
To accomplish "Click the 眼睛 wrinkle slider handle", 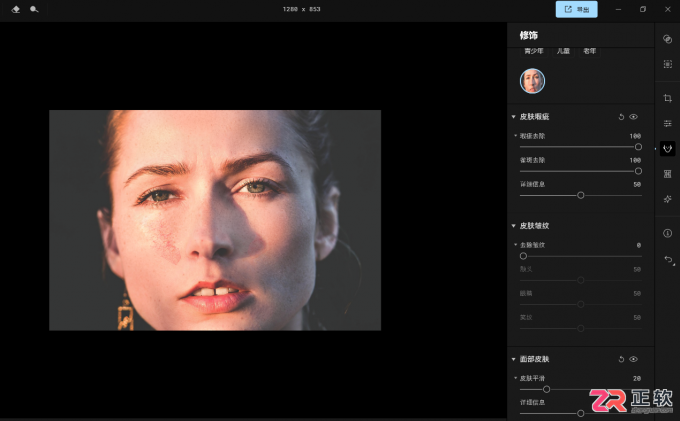I will tap(581, 304).
